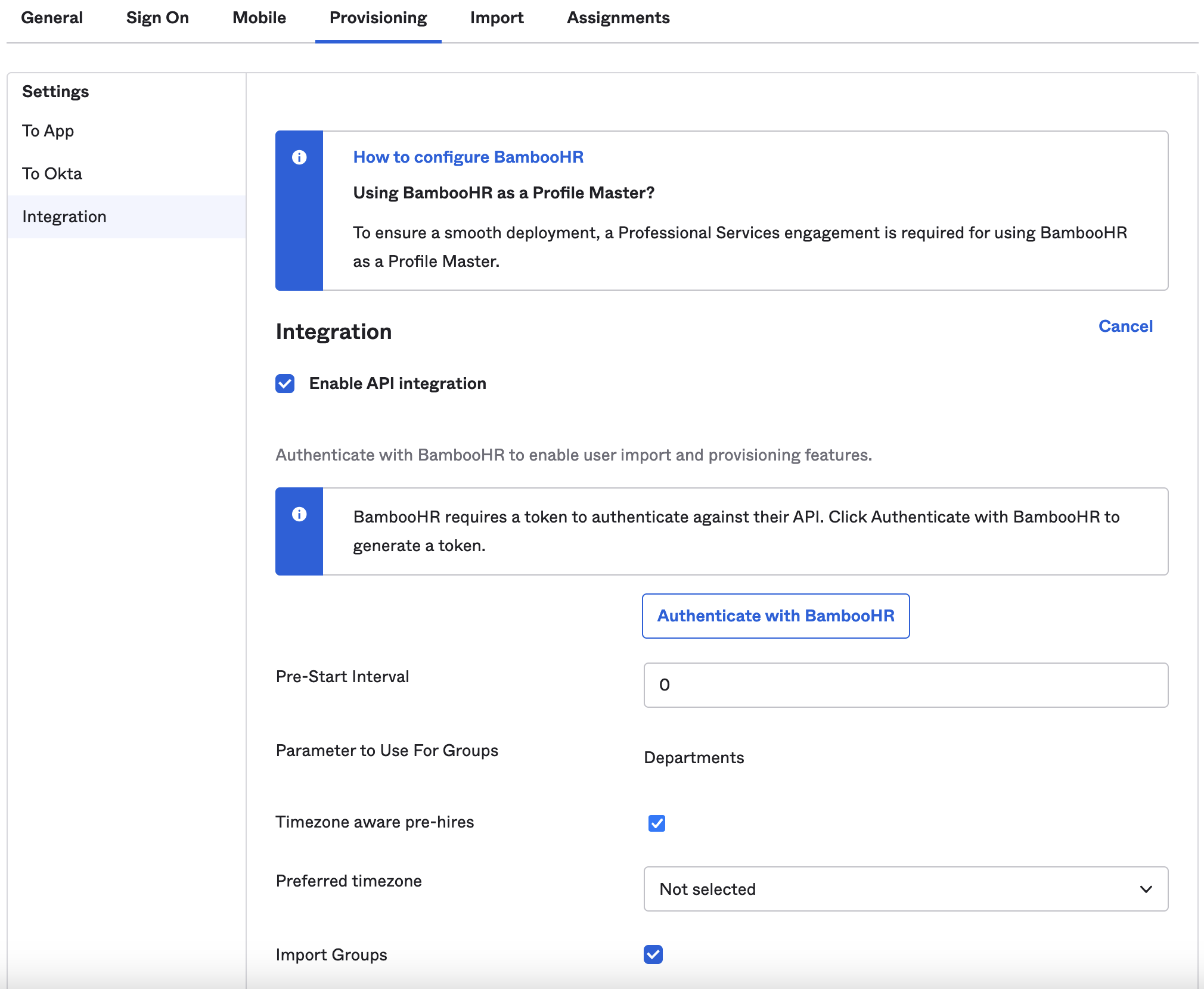Select To App in Settings sidebar
Image resolution: width=1204 pixels, height=989 pixels.
pos(48,131)
